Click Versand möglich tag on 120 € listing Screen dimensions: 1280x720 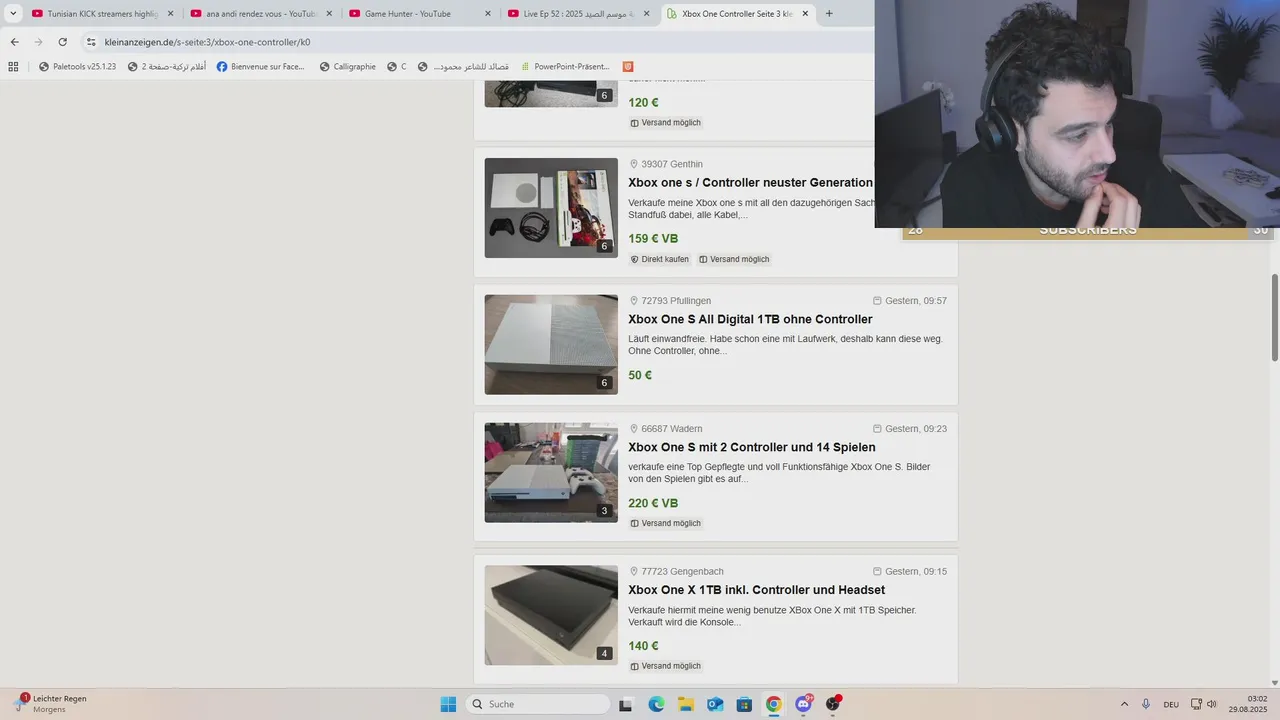[665, 123]
